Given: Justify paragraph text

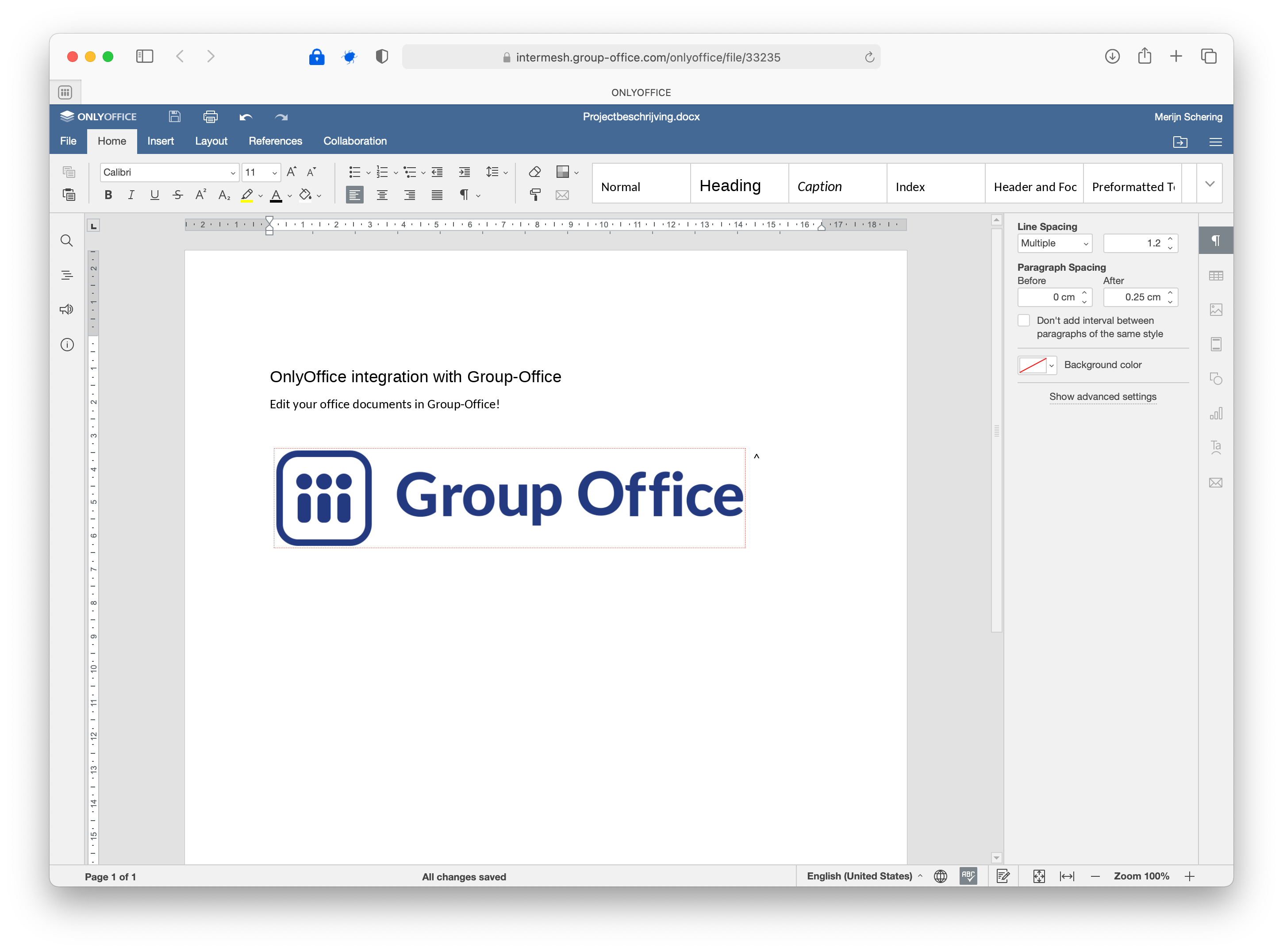Looking at the screenshot, I should [x=437, y=195].
